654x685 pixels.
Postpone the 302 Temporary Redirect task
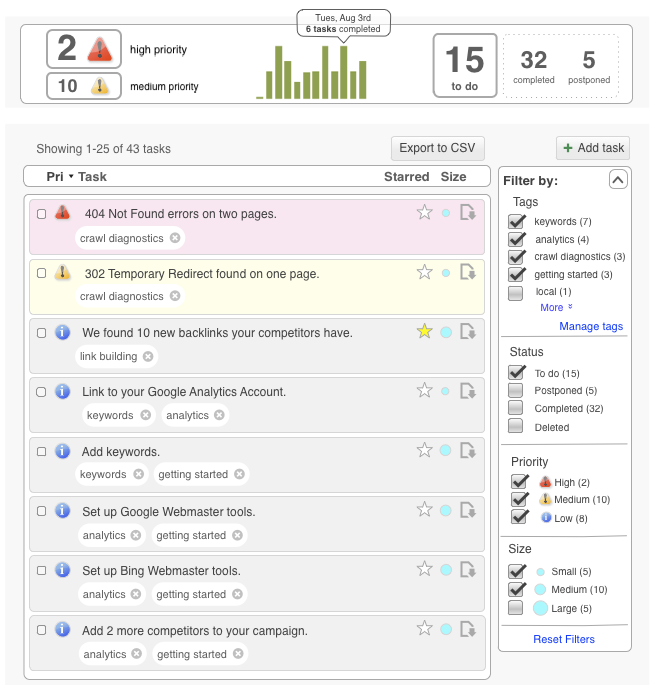(x=468, y=272)
